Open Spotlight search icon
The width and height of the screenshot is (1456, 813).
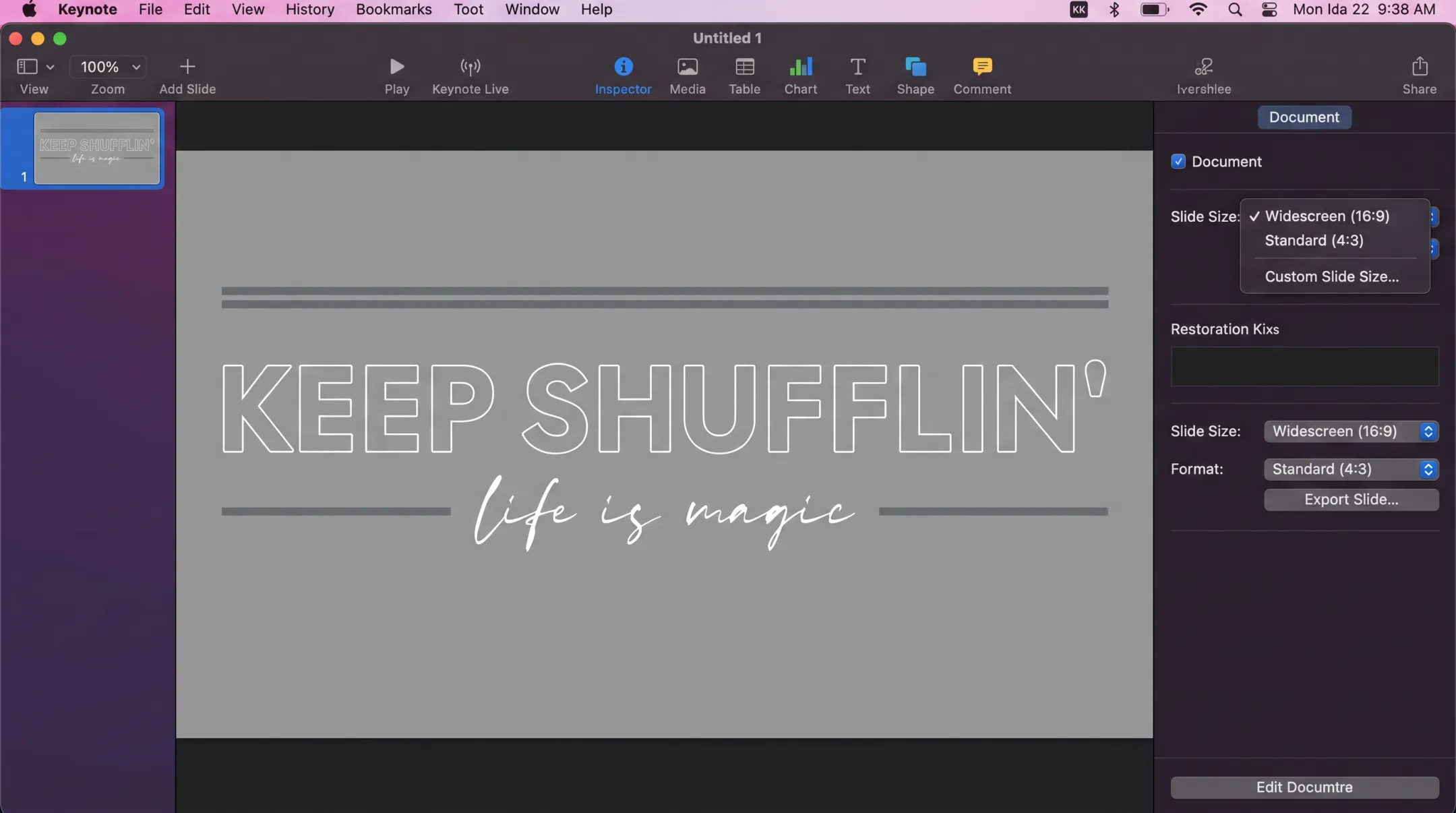point(1235,9)
